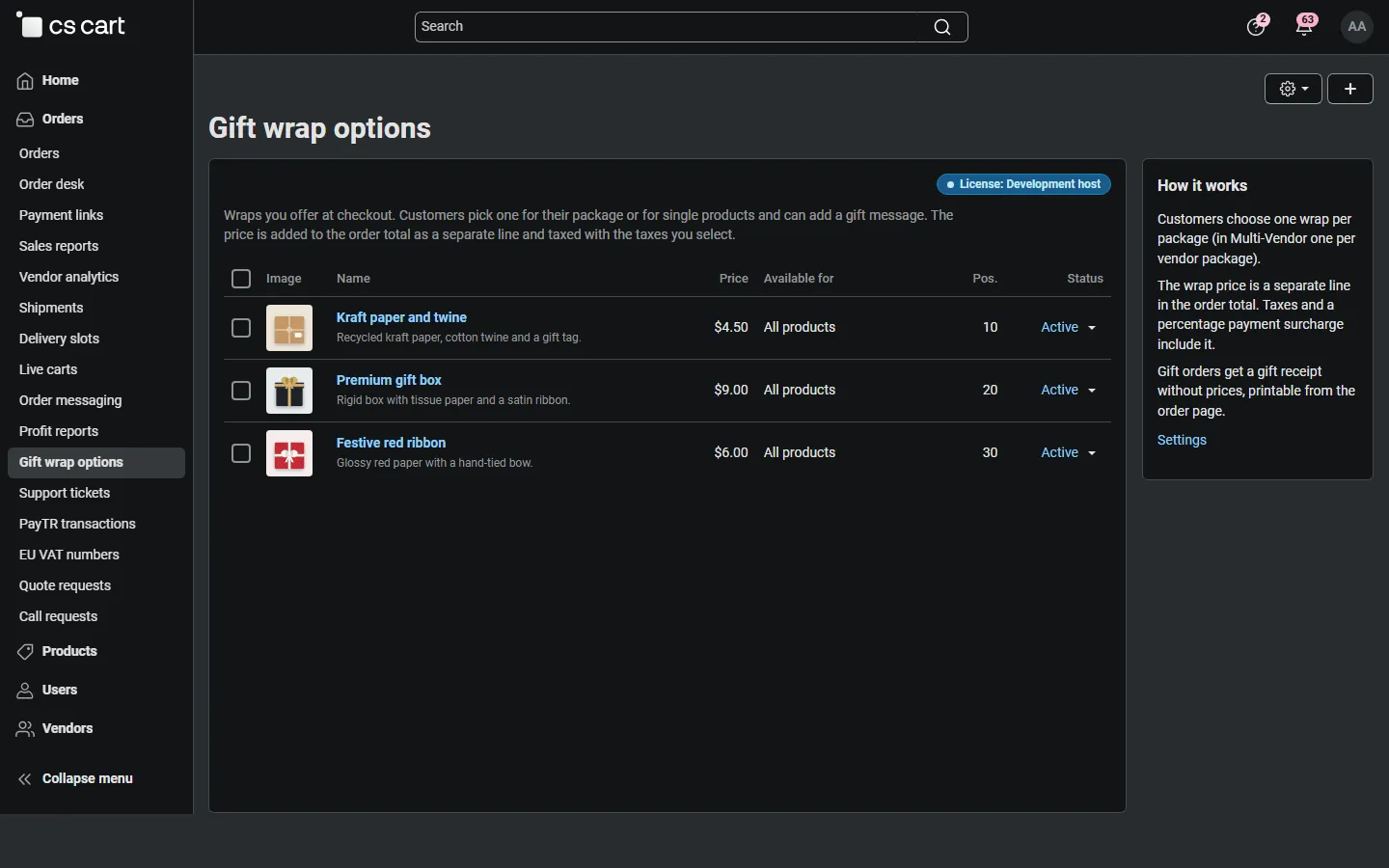Check the Premium gift box row checkbox
The height and width of the screenshot is (868, 1389).
(241, 391)
